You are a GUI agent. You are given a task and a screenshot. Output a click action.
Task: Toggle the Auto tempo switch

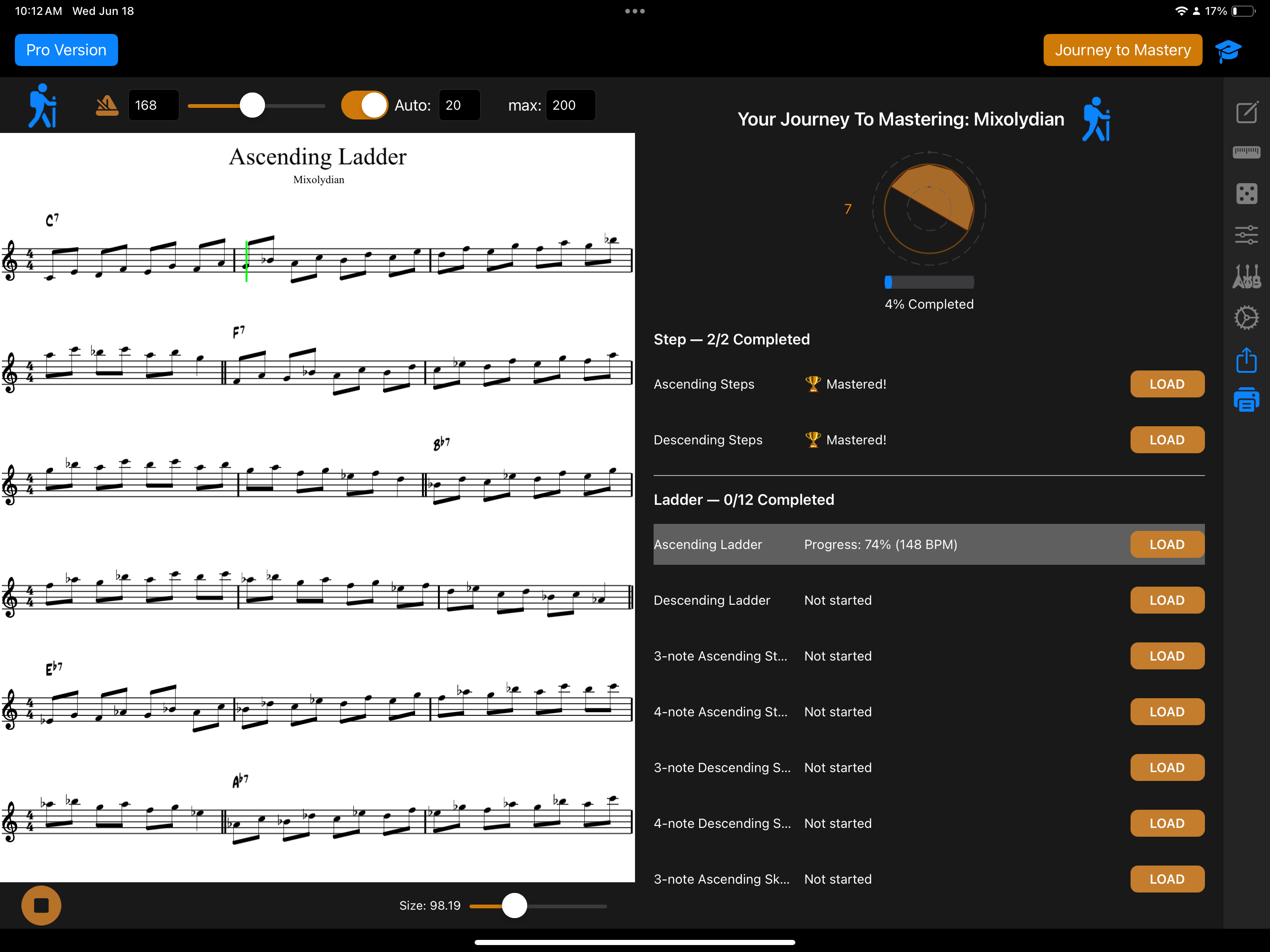coord(364,105)
